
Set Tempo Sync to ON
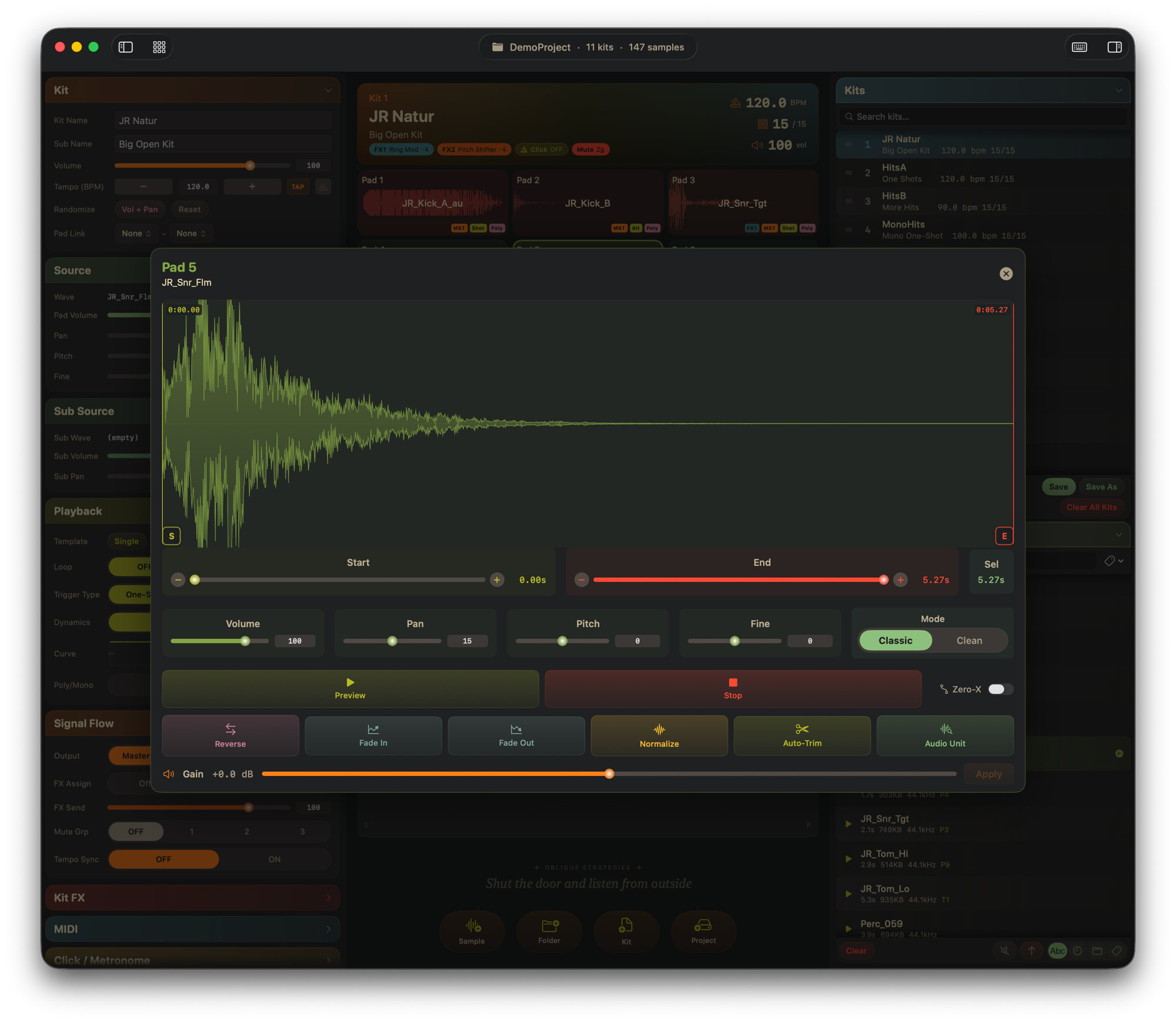point(275,859)
